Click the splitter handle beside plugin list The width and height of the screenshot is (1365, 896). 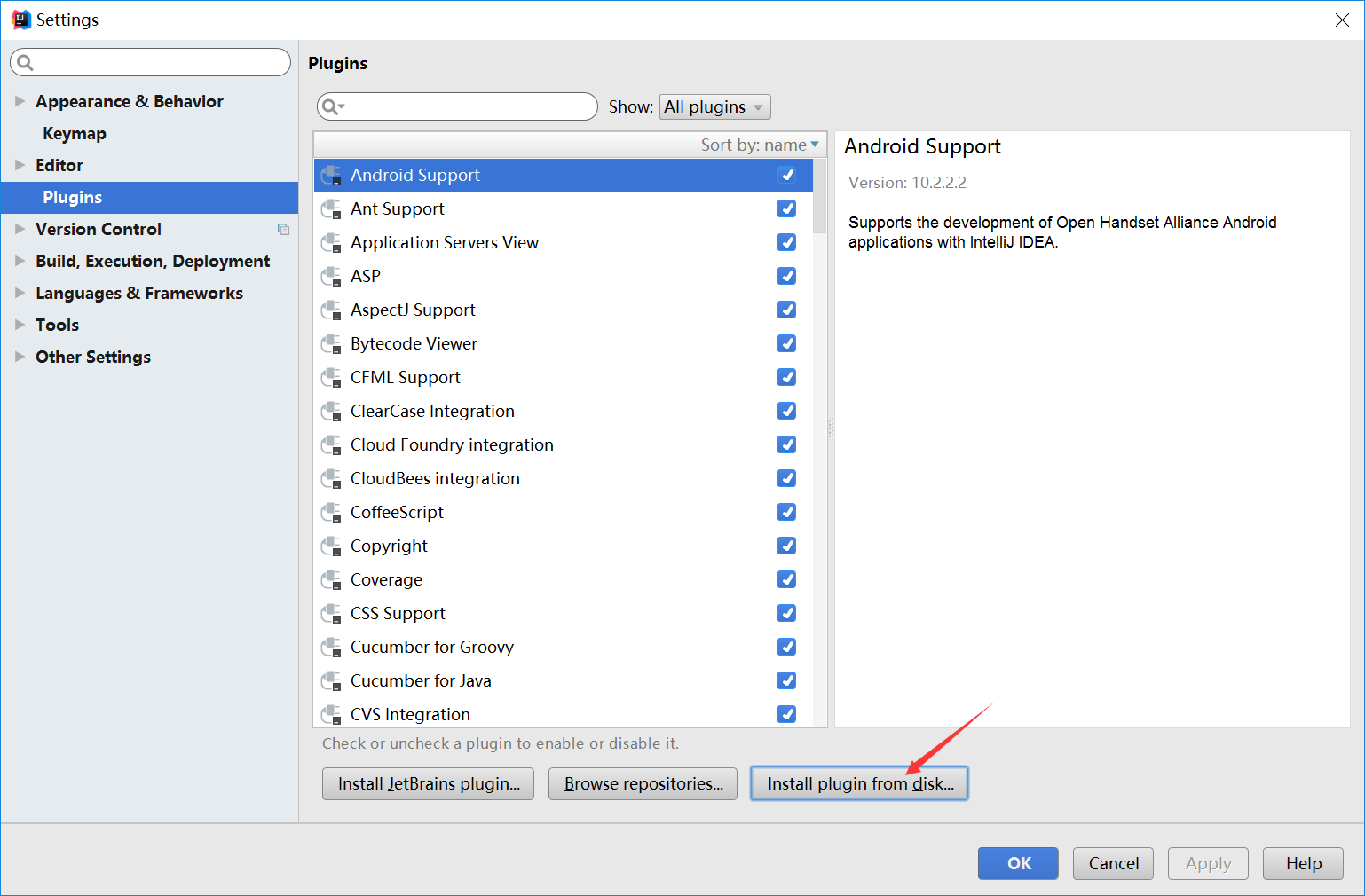click(x=832, y=429)
